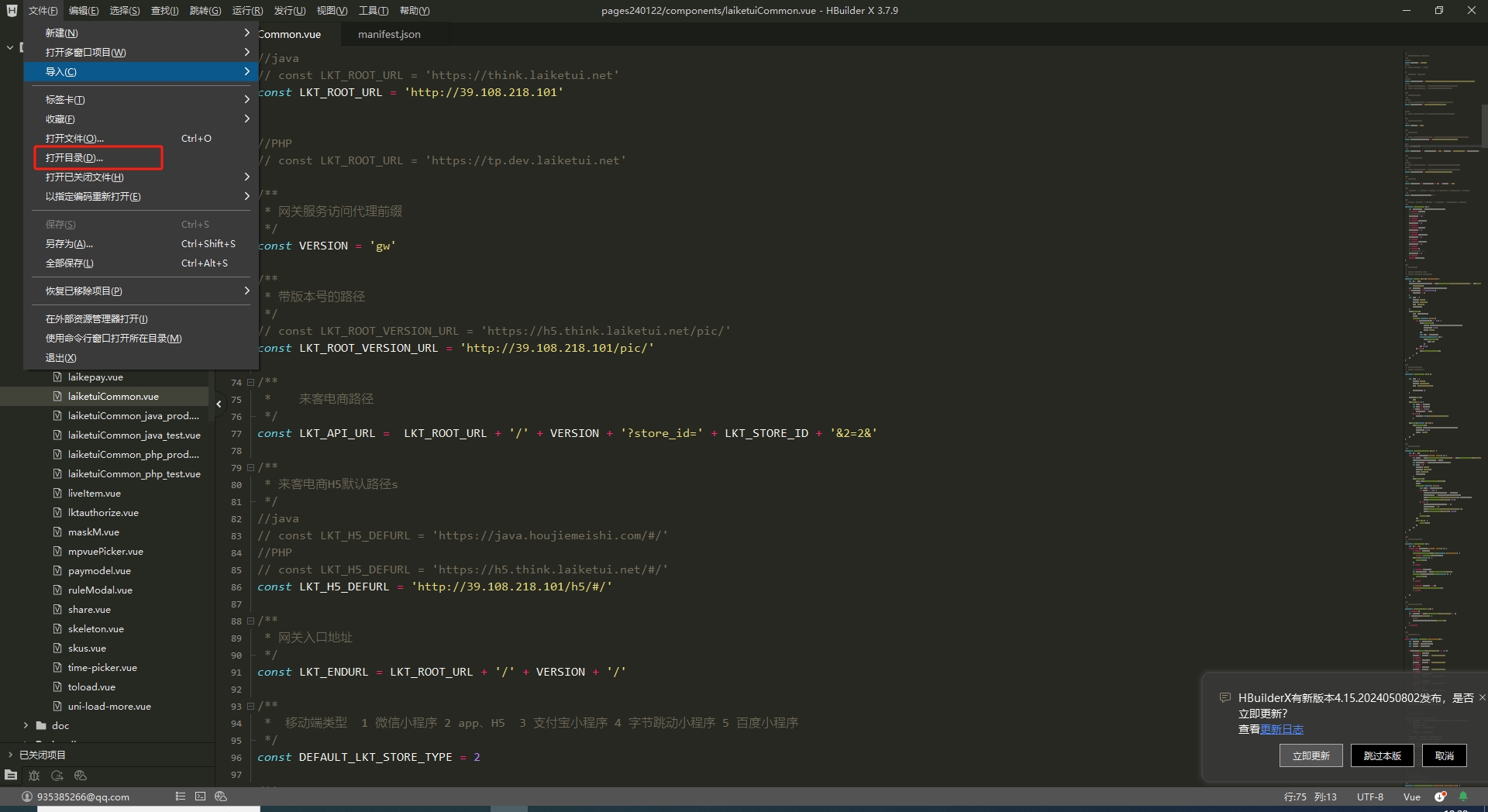This screenshot has width=1488, height=812.
Task: Expand the doc folder in project tree
Action: [x=26, y=726]
